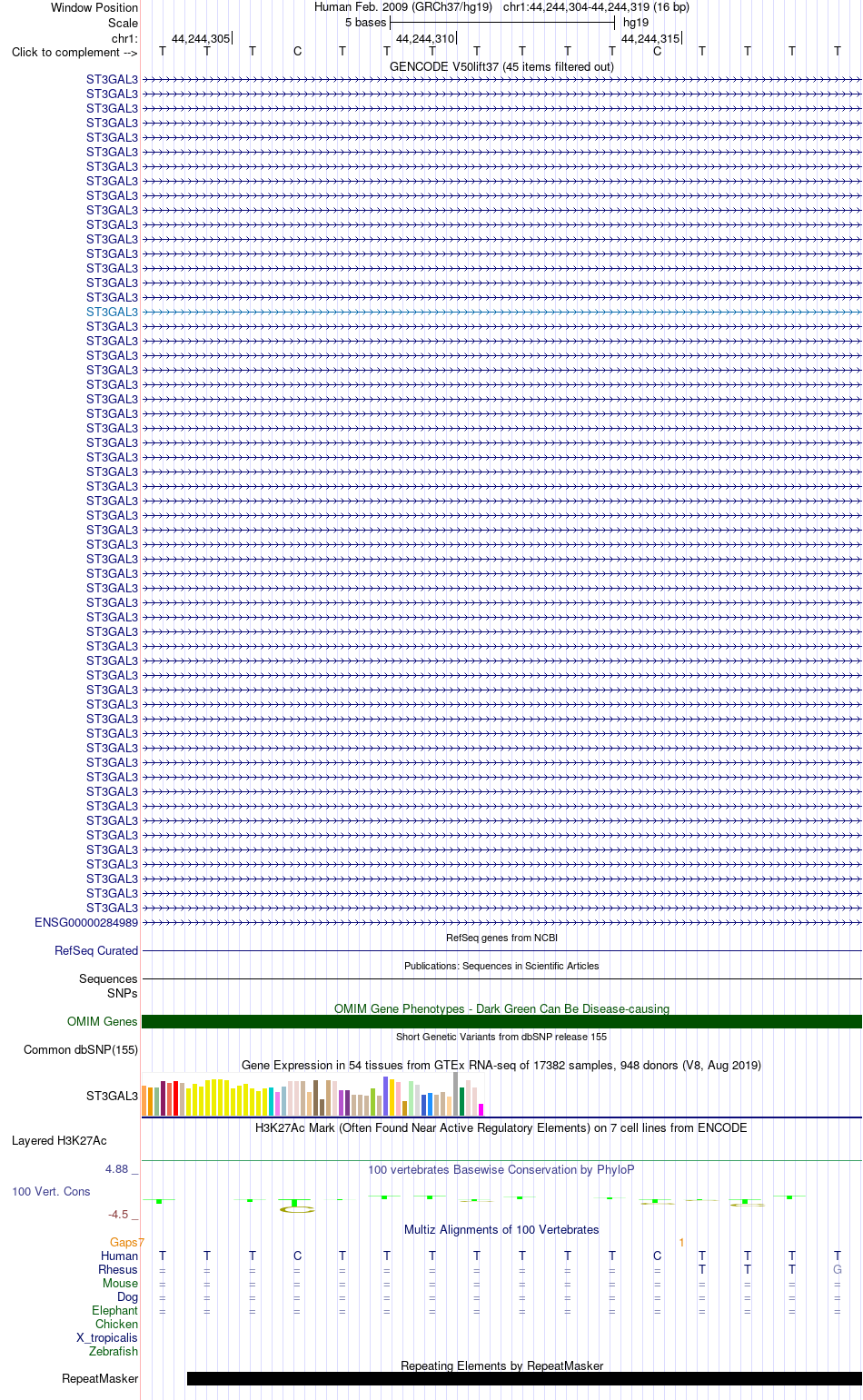Click the OMIM Genes label

point(103,1021)
